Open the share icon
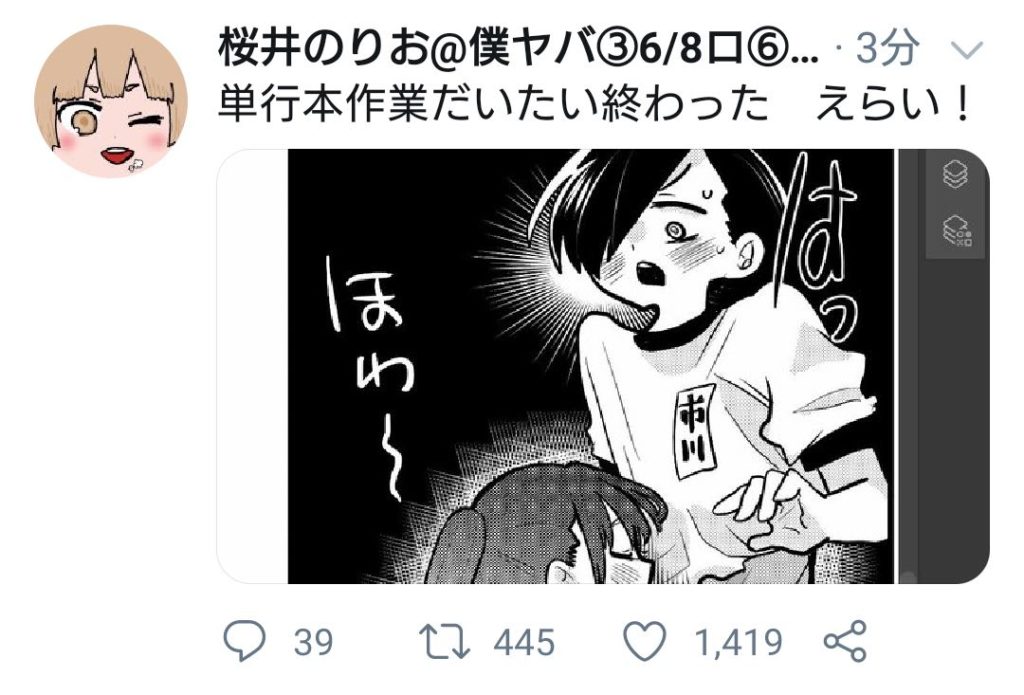Viewport: 1024px width, 695px height. pyautogui.click(x=846, y=641)
